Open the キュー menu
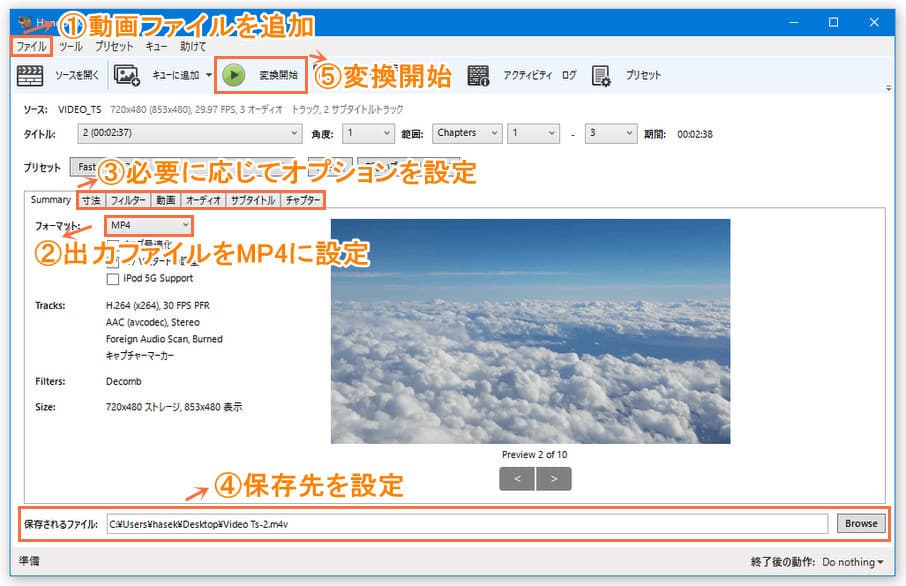Viewport: 906px width, 586px height. pyautogui.click(x=156, y=46)
